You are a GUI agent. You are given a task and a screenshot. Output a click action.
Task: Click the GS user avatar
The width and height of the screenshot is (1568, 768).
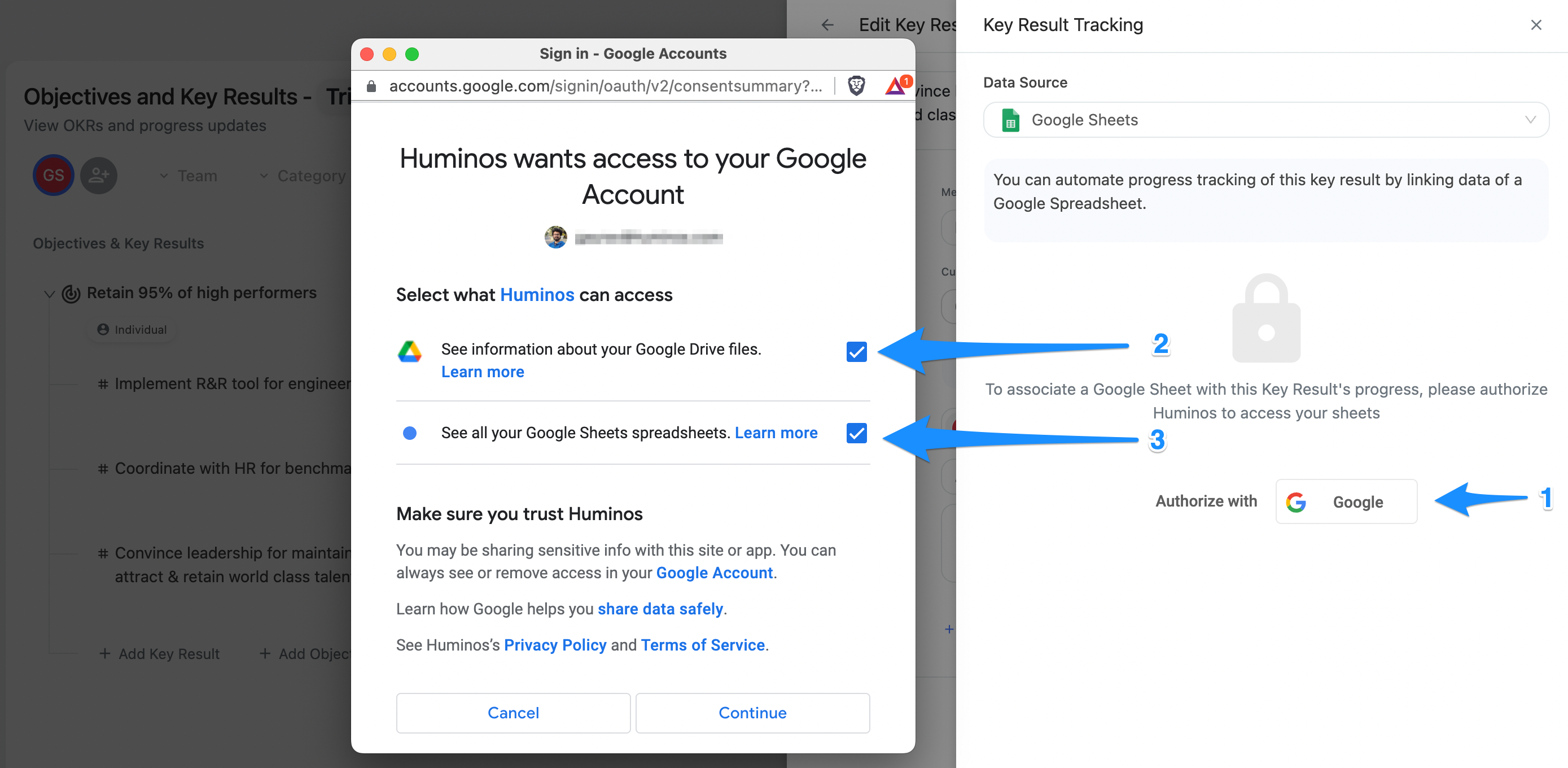point(54,176)
